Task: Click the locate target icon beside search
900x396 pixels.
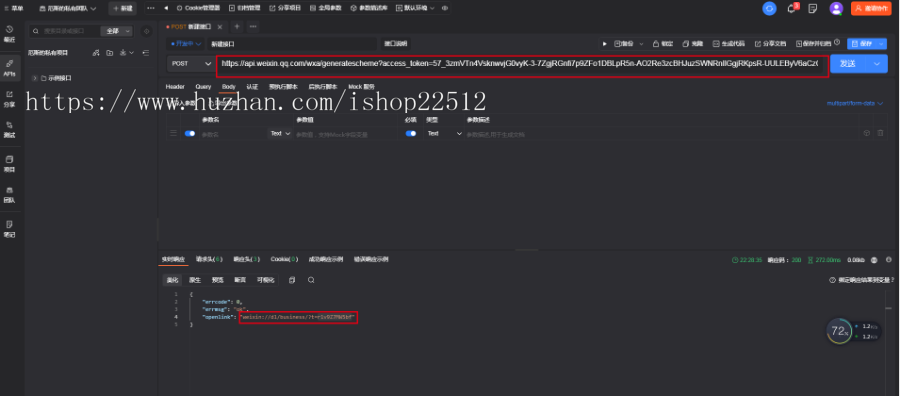Action: (146, 31)
